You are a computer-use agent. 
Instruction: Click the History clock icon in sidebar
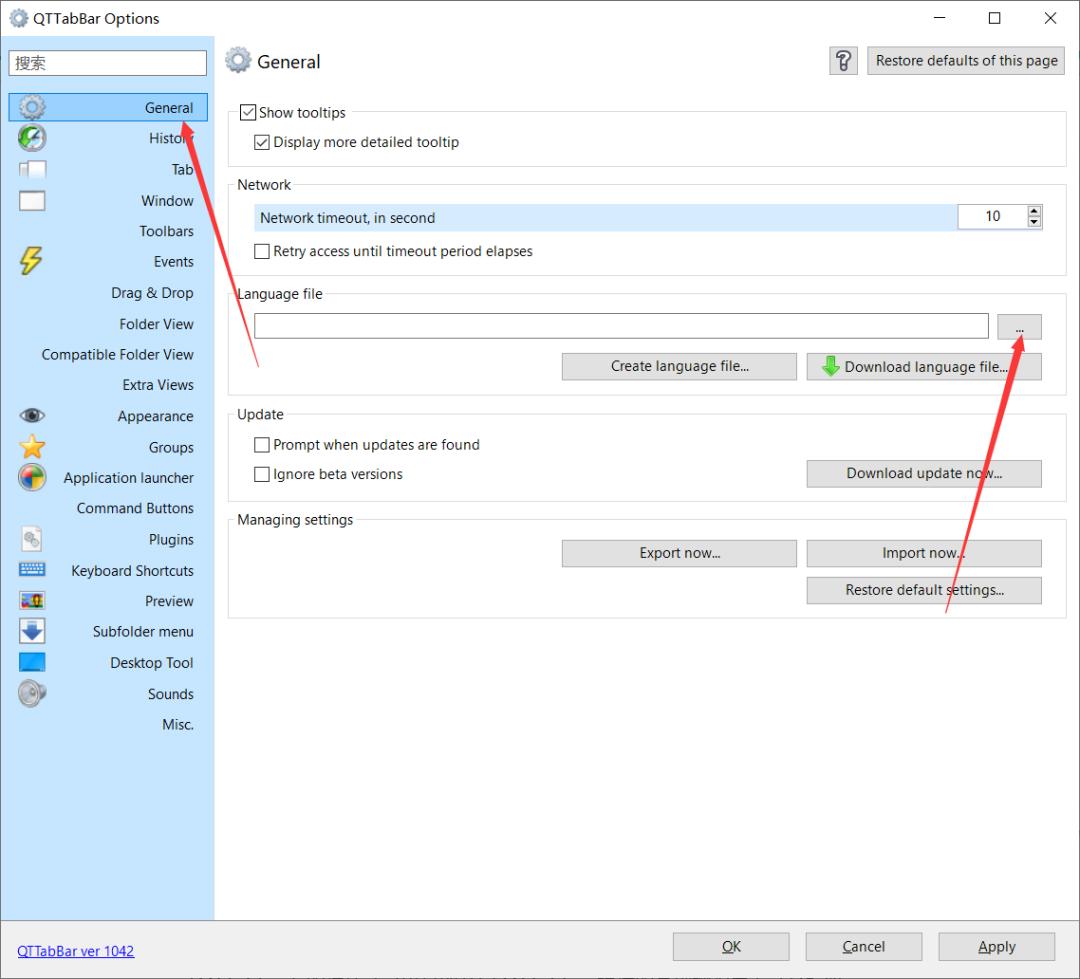(x=32, y=138)
